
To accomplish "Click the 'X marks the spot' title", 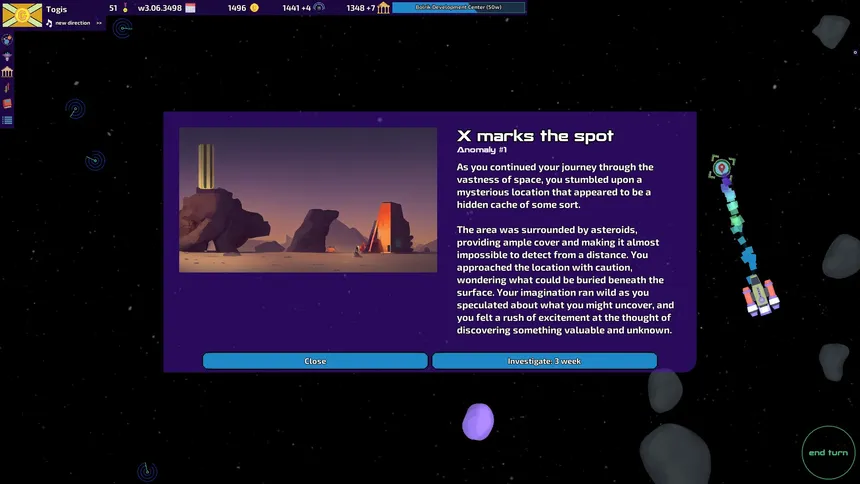I will coord(535,136).
